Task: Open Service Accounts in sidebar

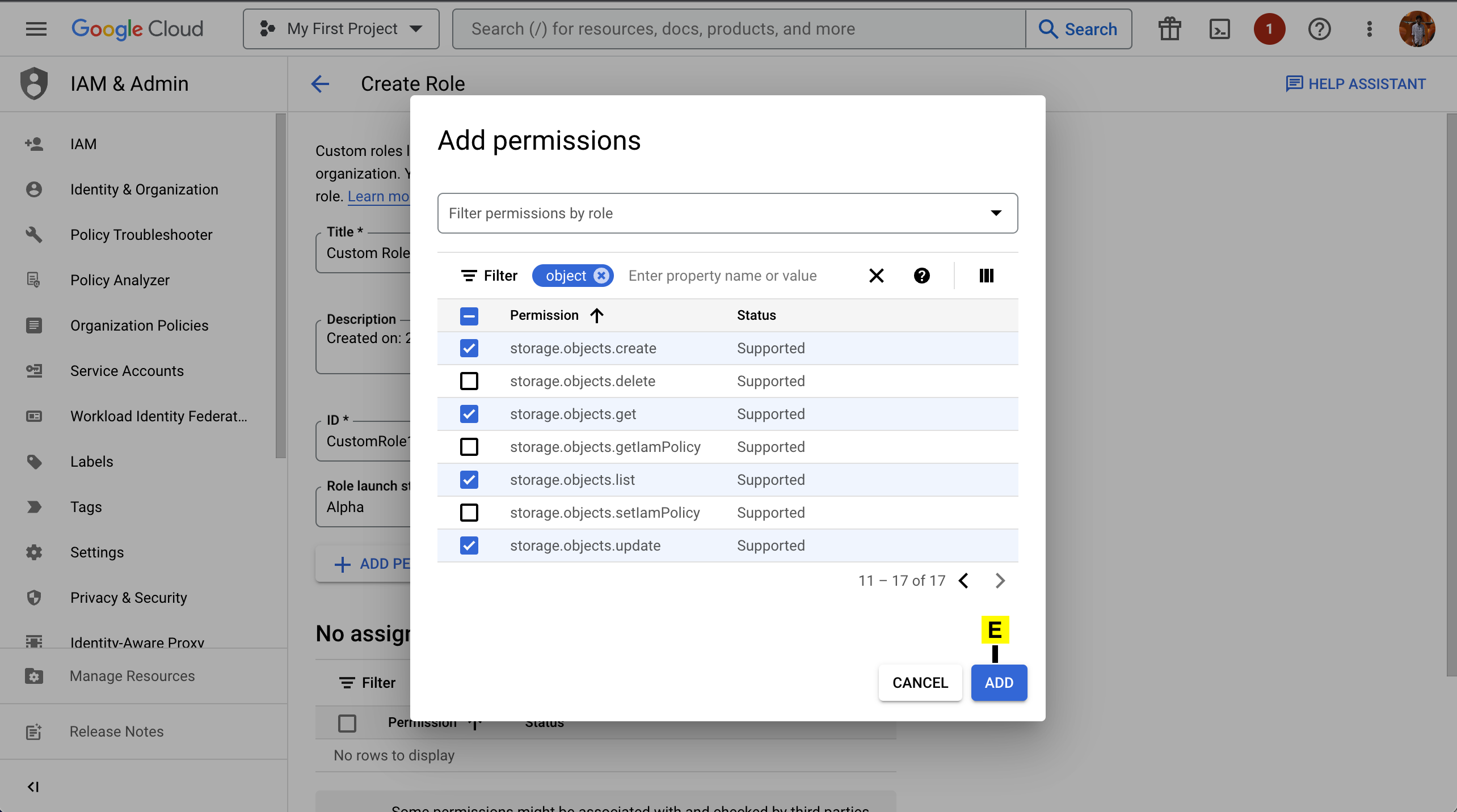Action: 127,371
